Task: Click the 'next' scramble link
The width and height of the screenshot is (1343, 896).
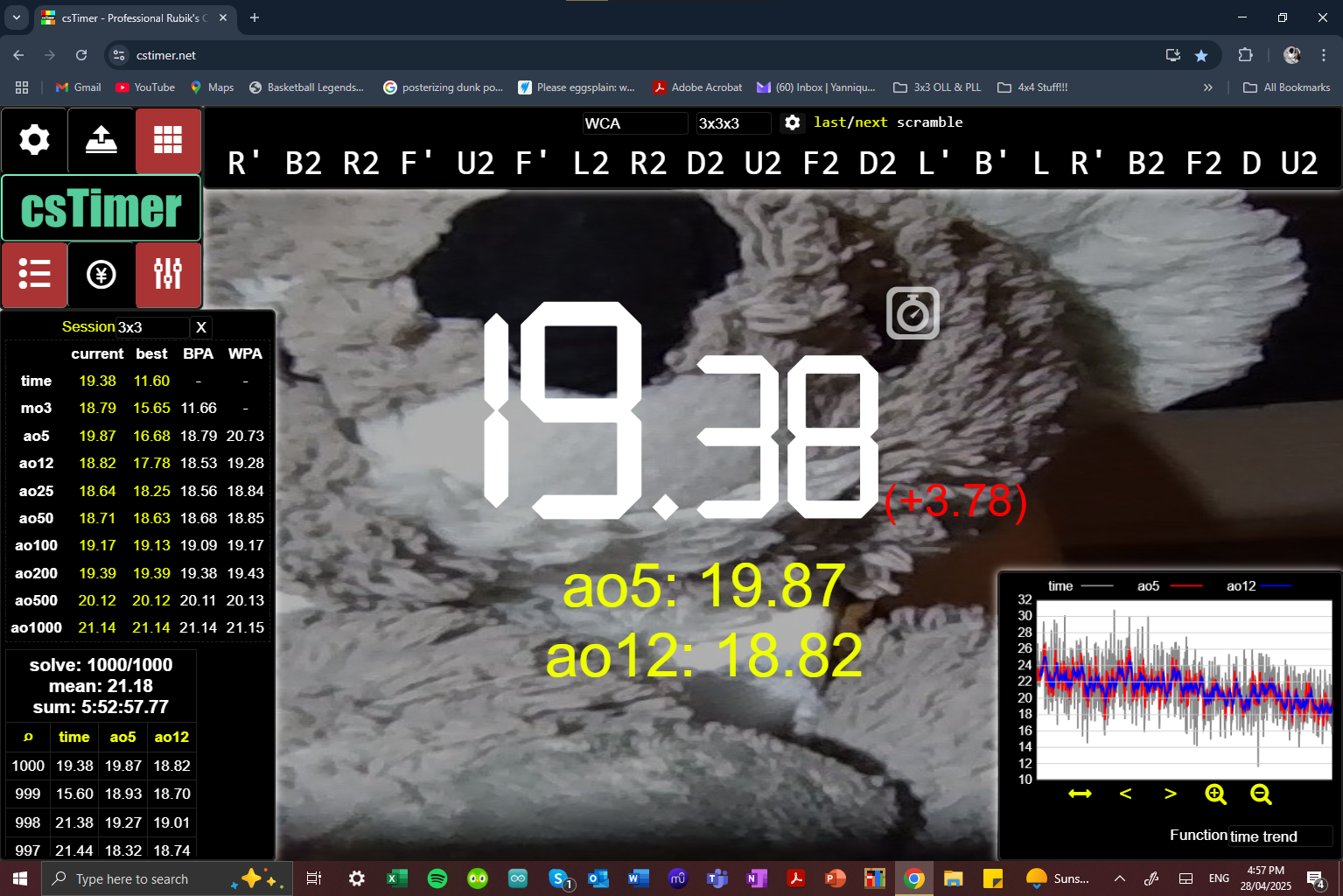Action: point(871,122)
